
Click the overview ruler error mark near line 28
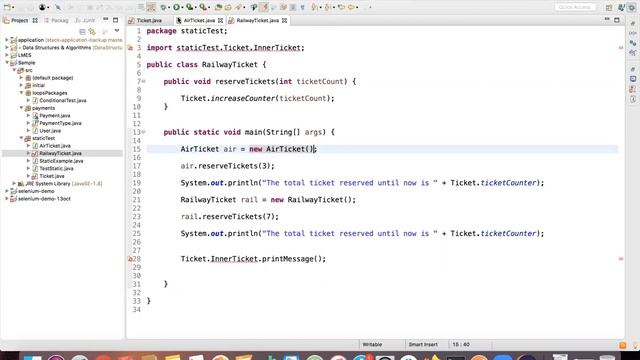pos(621,259)
